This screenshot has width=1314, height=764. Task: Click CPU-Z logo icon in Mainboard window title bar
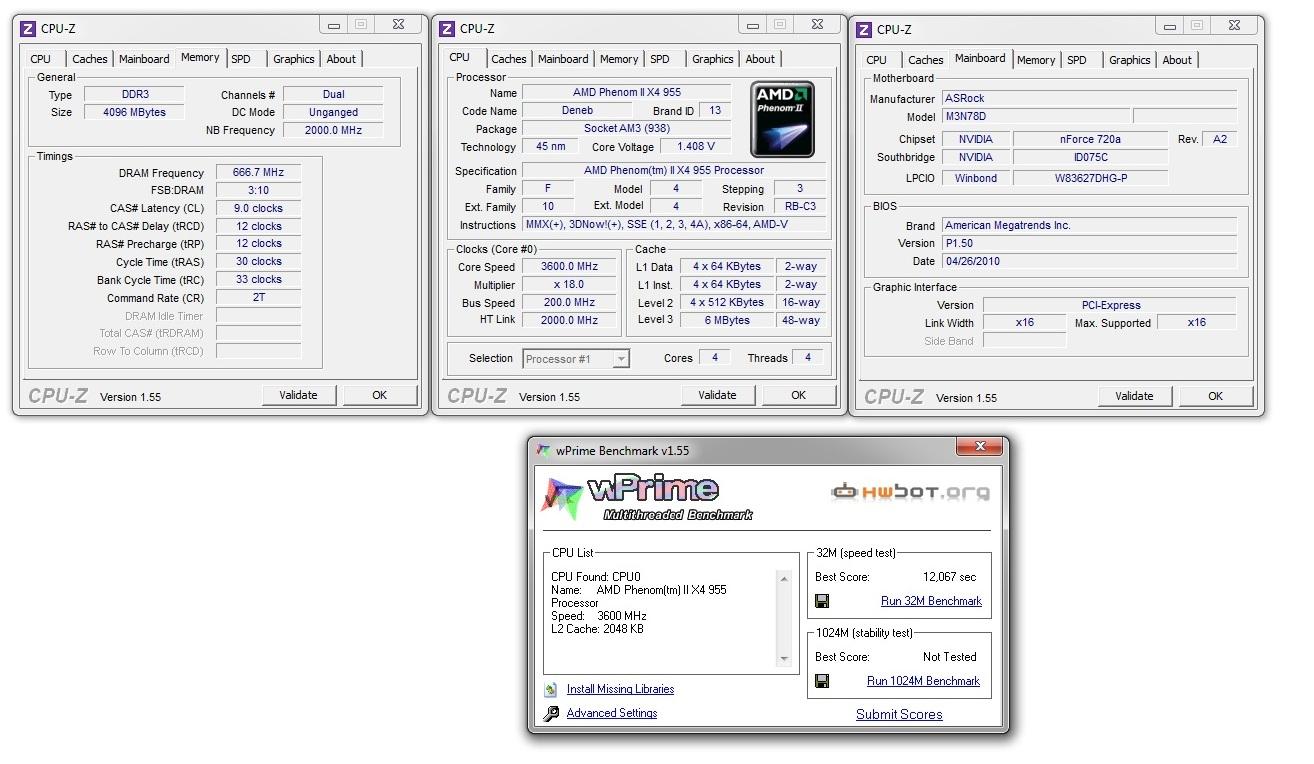click(864, 30)
